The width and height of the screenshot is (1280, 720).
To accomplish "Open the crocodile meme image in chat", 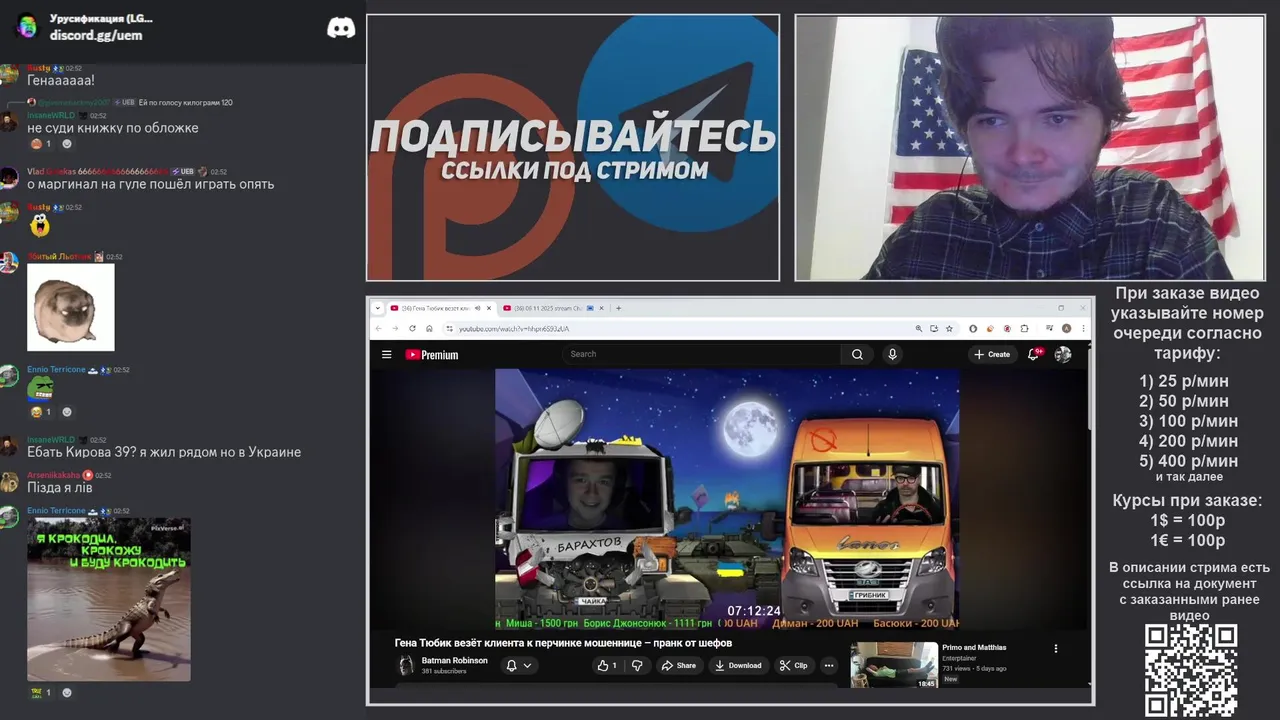I will coord(109,599).
